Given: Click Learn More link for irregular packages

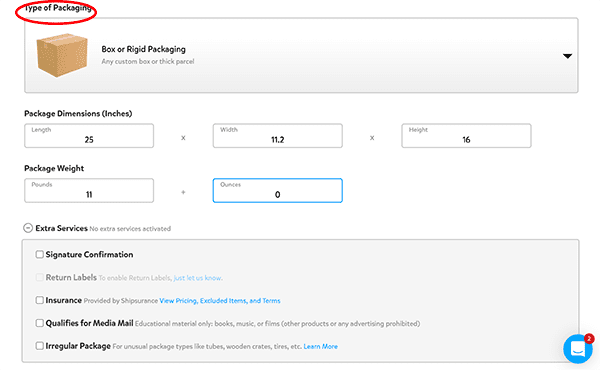Looking at the screenshot, I should [x=321, y=347].
